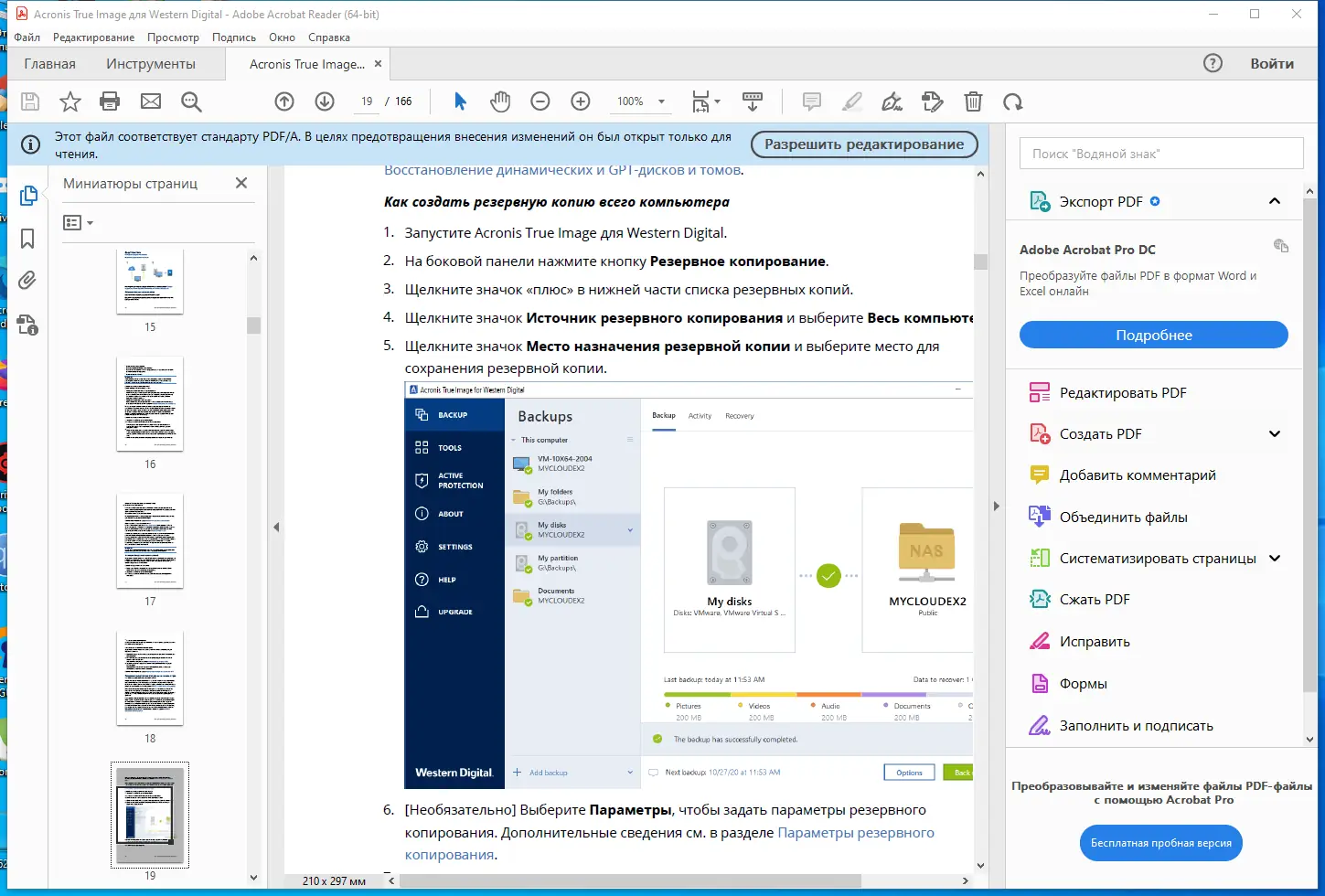Select the highlighter pen tool
Image resolution: width=1325 pixels, height=896 pixels.
pyautogui.click(x=852, y=101)
